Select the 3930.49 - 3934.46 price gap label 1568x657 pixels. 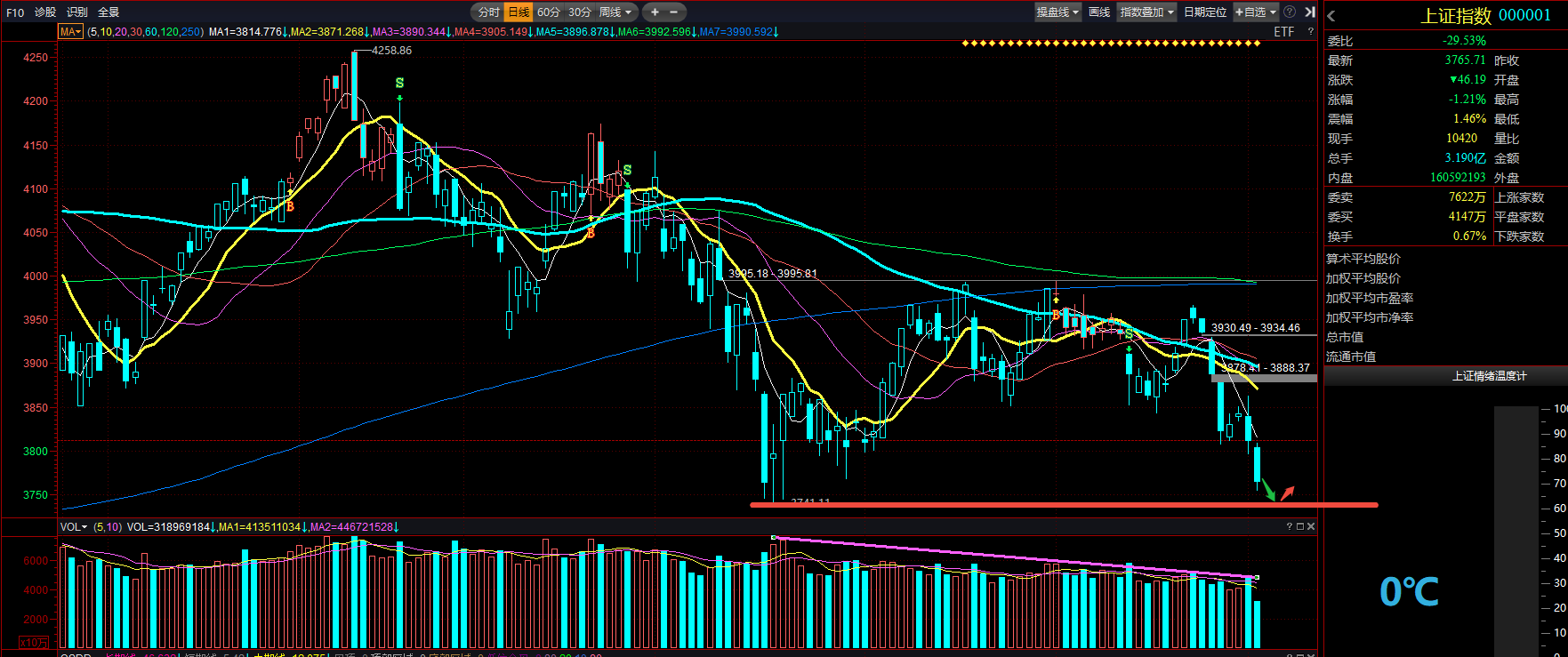click(1255, 328)
